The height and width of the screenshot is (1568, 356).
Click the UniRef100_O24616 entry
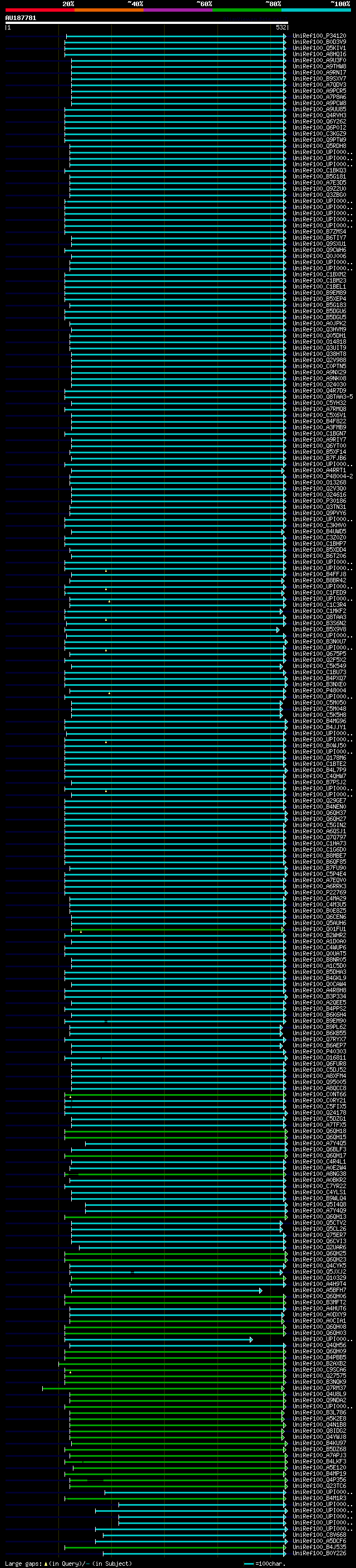[x=319, y=495]
